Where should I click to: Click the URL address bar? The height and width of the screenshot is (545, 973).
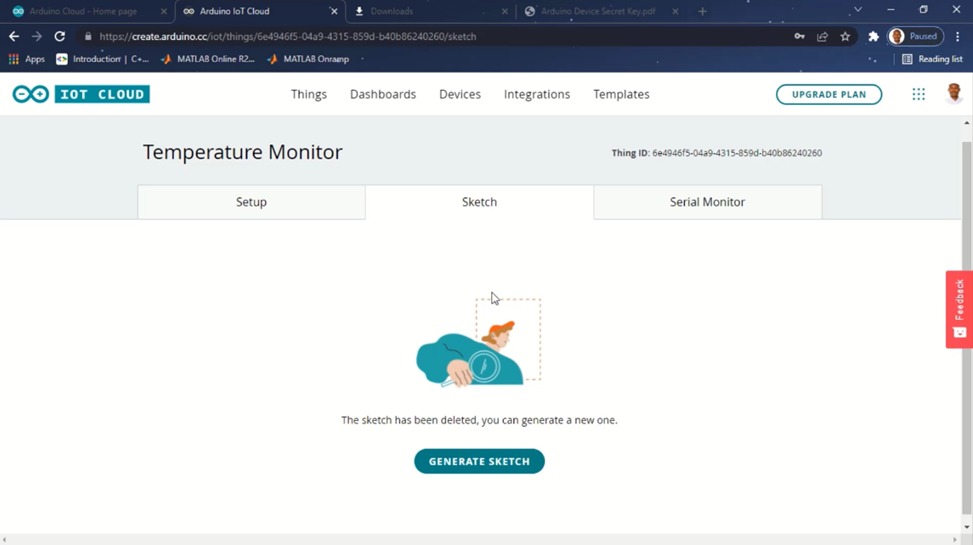click(x=434, y=37)
